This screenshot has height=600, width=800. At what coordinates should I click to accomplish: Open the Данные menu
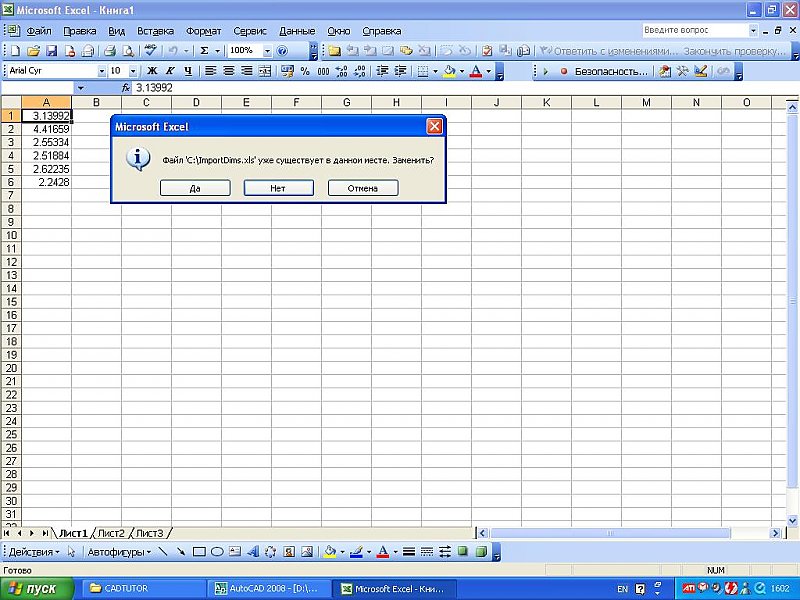297,31
